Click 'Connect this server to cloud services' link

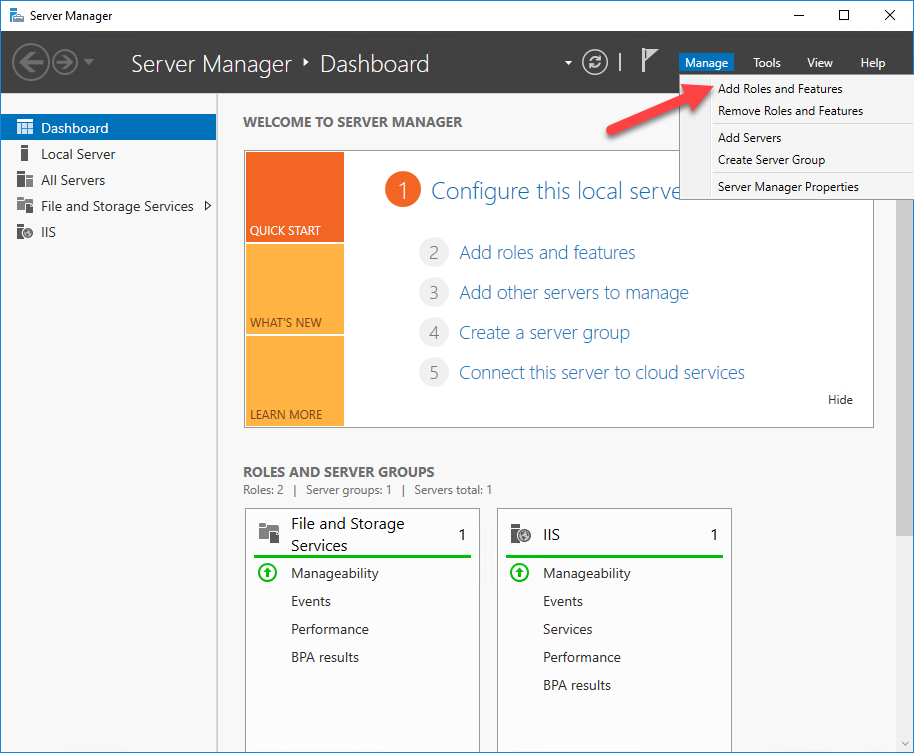[x=601, y=373]
